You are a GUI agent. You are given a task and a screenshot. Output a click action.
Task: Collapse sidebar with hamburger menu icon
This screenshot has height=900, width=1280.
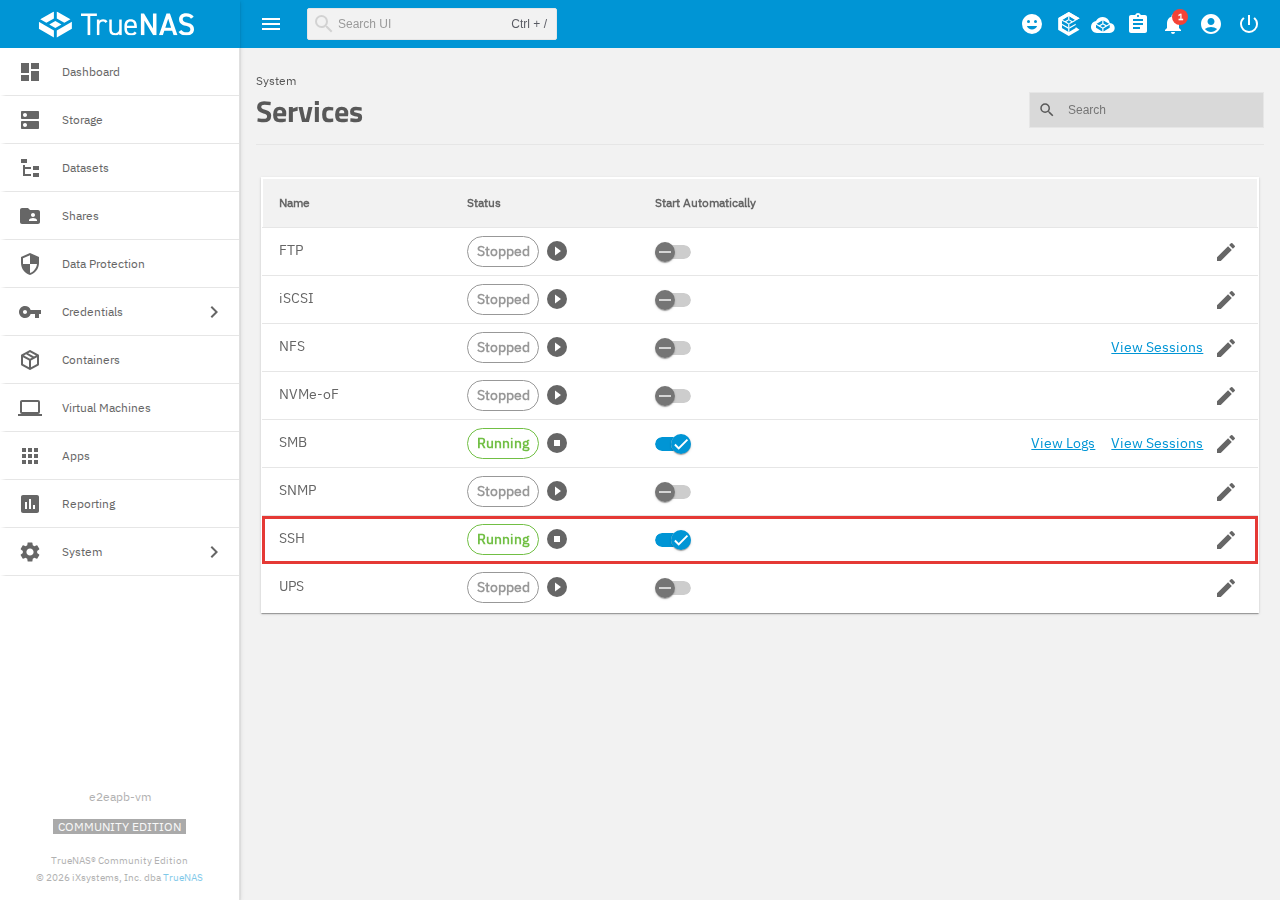[x=271, y=24]
